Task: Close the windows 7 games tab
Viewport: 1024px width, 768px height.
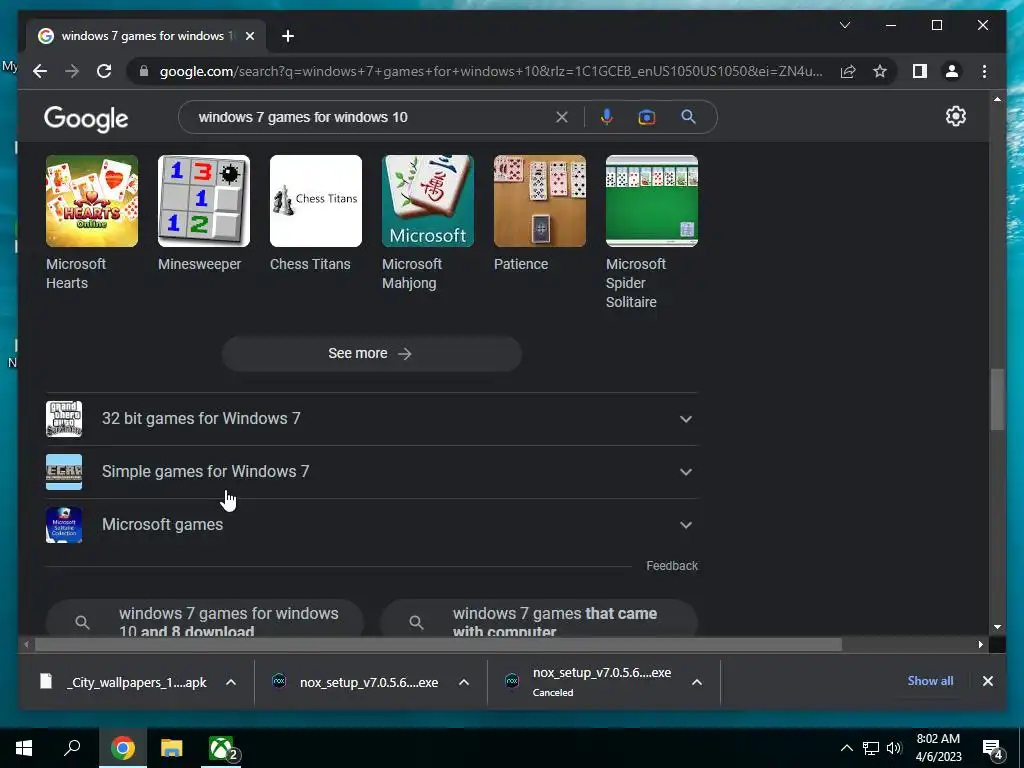Action: (249, 36)
